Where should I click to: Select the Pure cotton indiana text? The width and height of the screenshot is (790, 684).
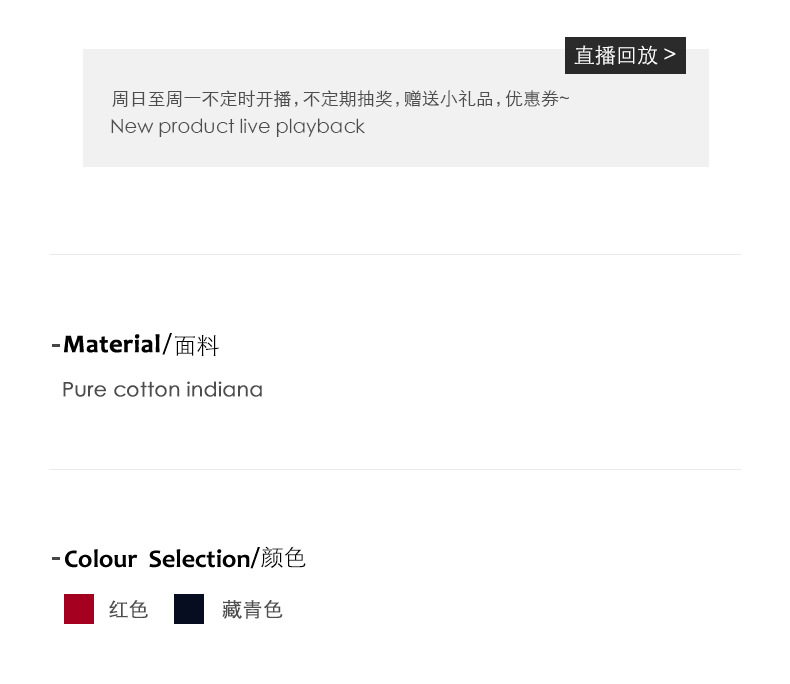click(x=162, y=390)
